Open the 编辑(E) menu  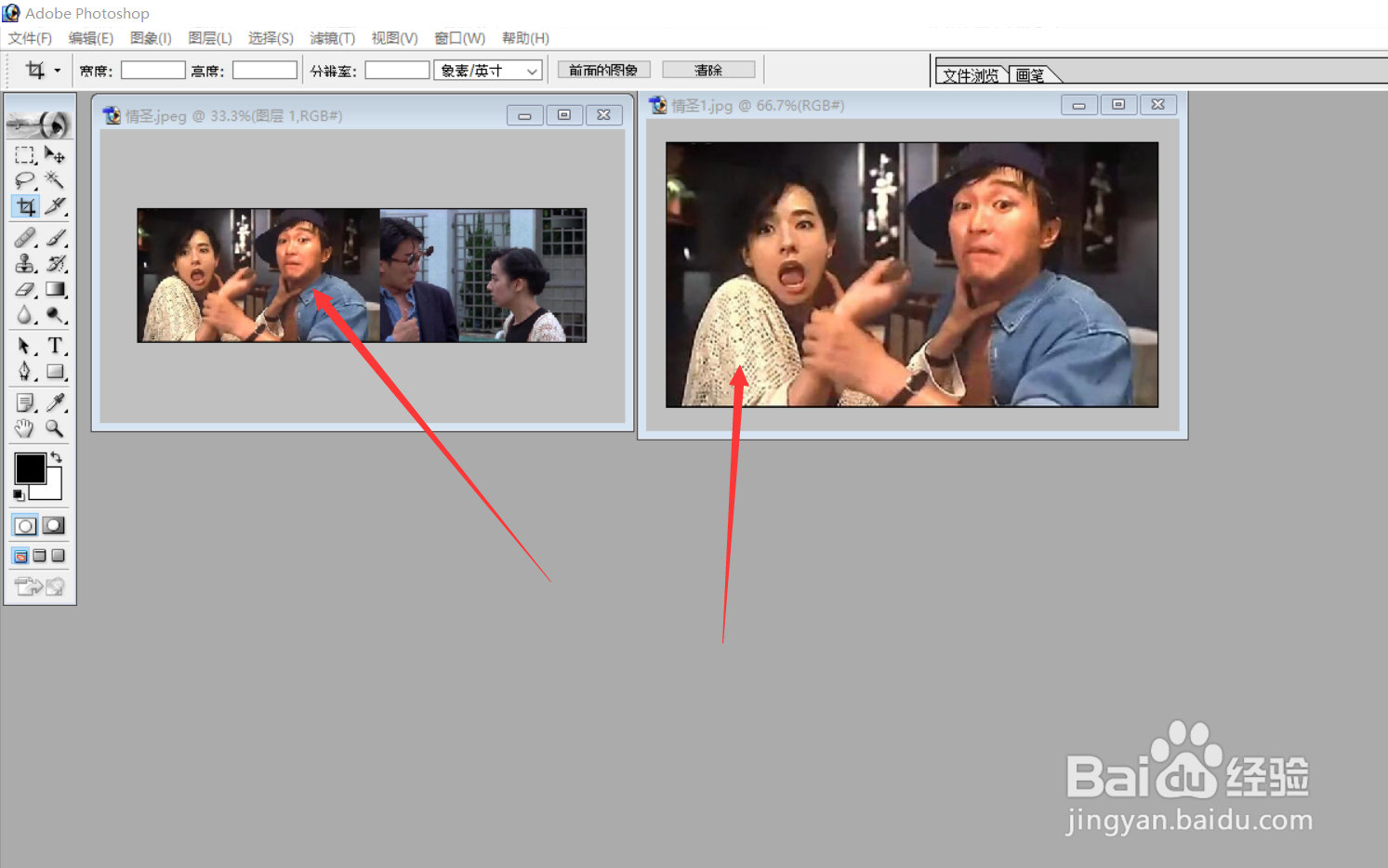click(x=91, y=38)
